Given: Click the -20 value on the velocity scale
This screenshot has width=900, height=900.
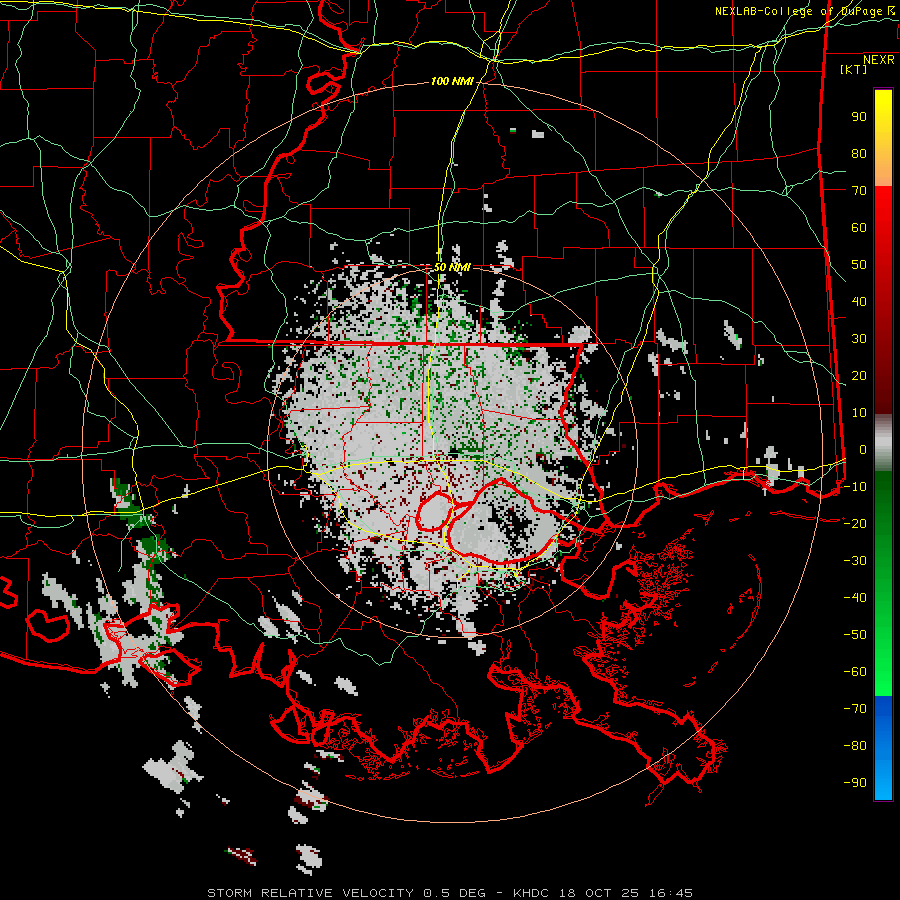Looking at the screenshot, I should click(855, 524).
